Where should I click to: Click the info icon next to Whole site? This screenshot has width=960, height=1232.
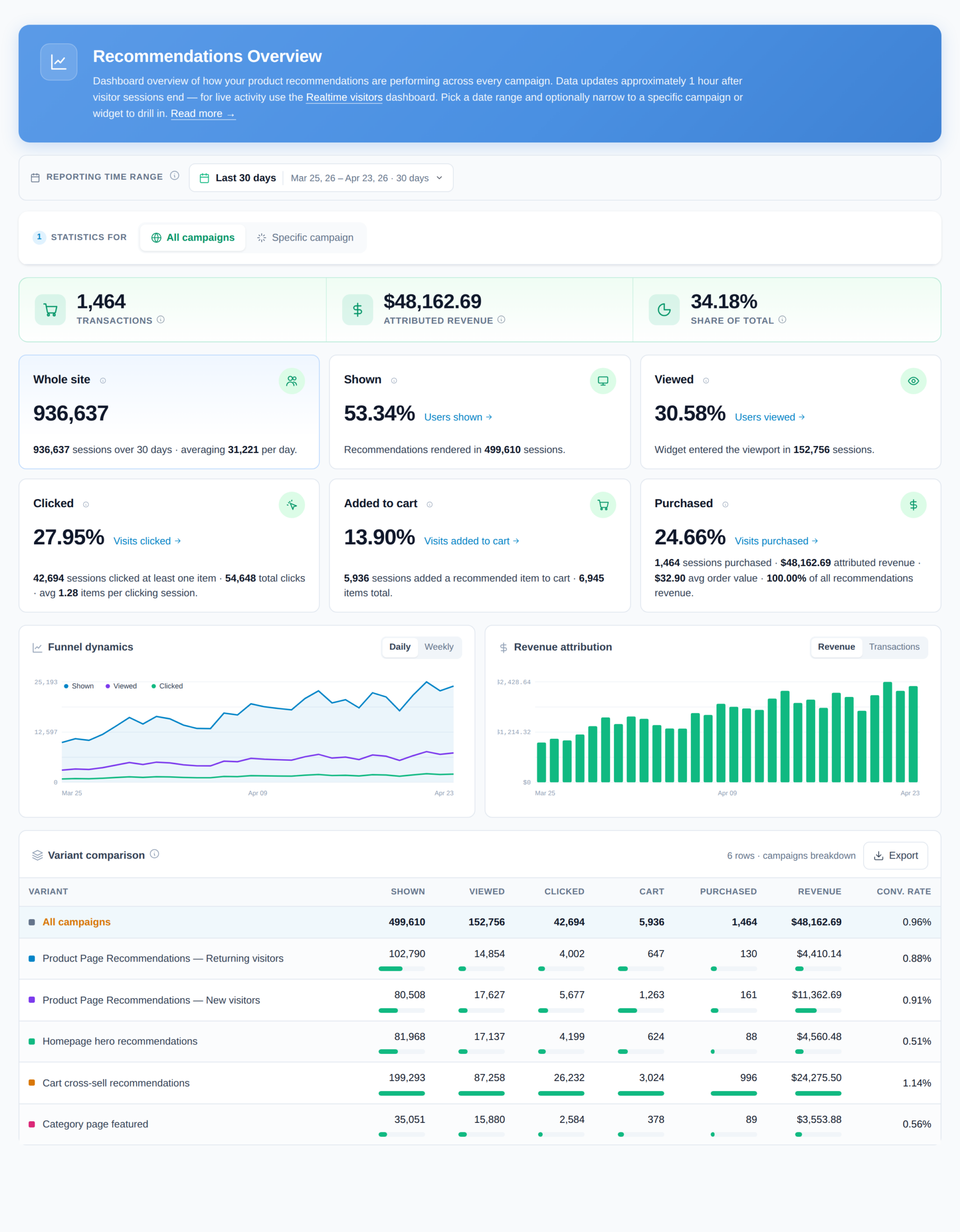pos(102,381)
